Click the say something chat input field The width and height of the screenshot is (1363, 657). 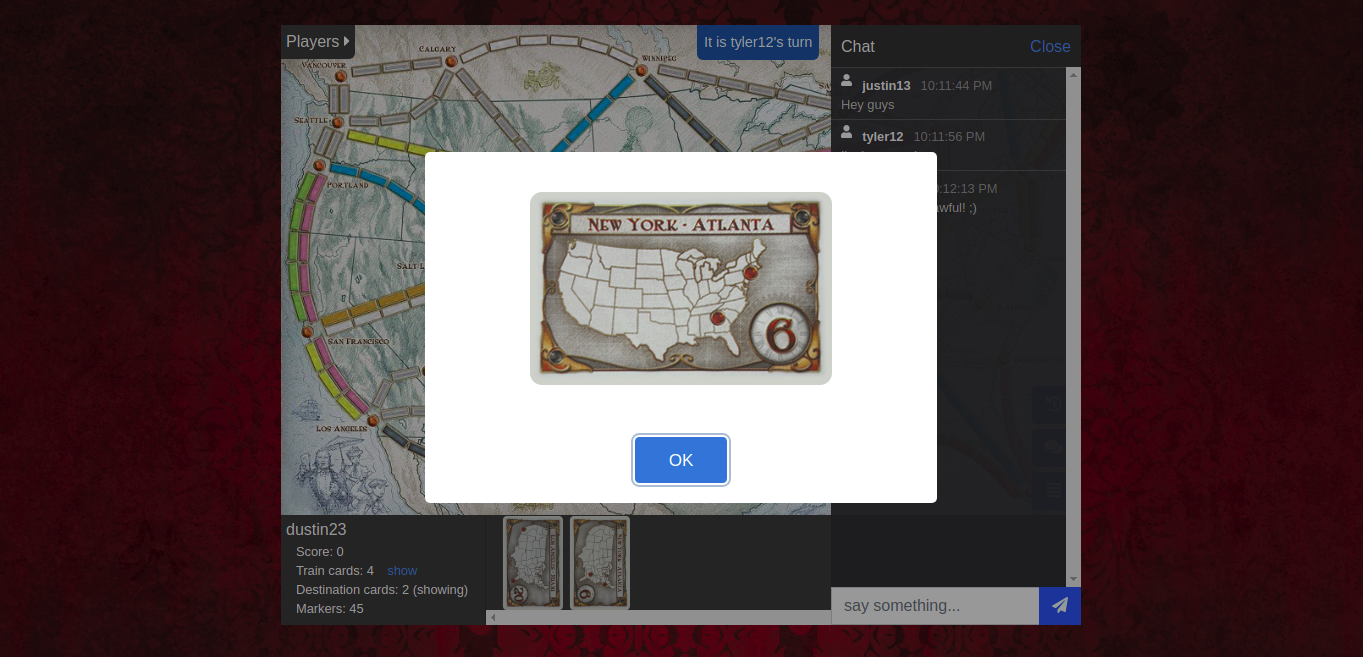click(x=935, y=605)
